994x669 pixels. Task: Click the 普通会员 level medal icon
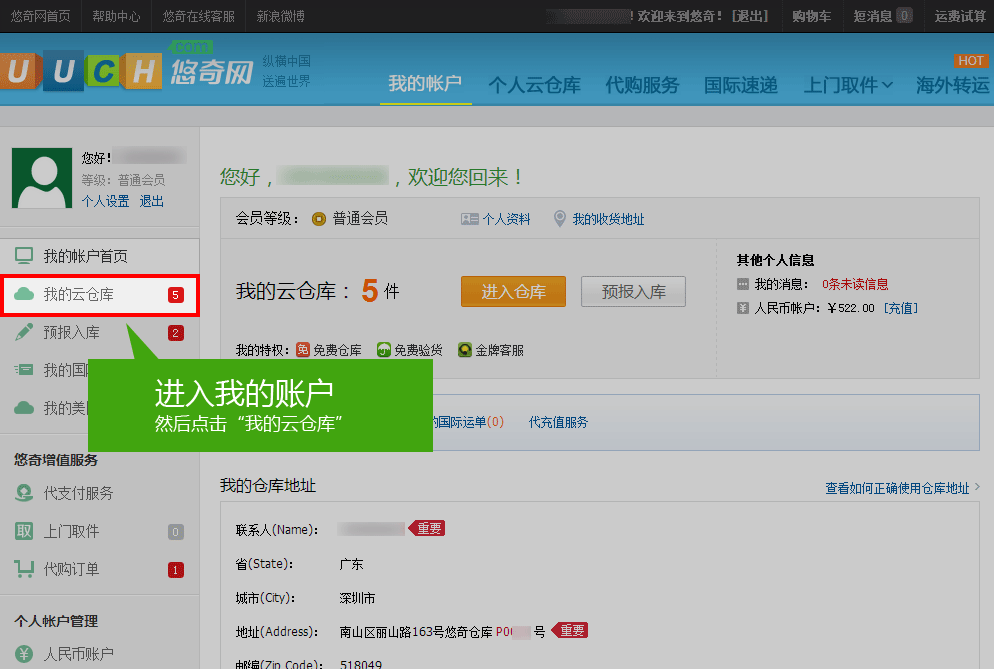click(319, 219)
